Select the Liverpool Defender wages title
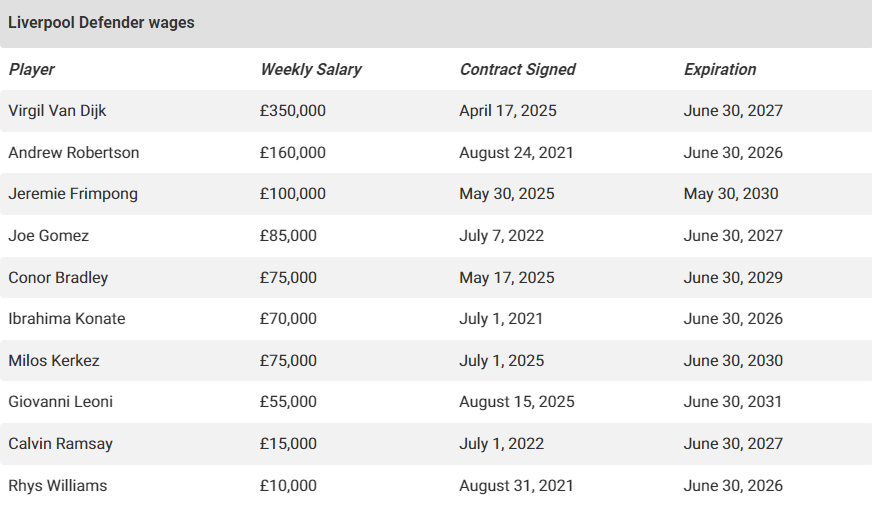Viewport: 872px width, 507px height. coord(101,23)
